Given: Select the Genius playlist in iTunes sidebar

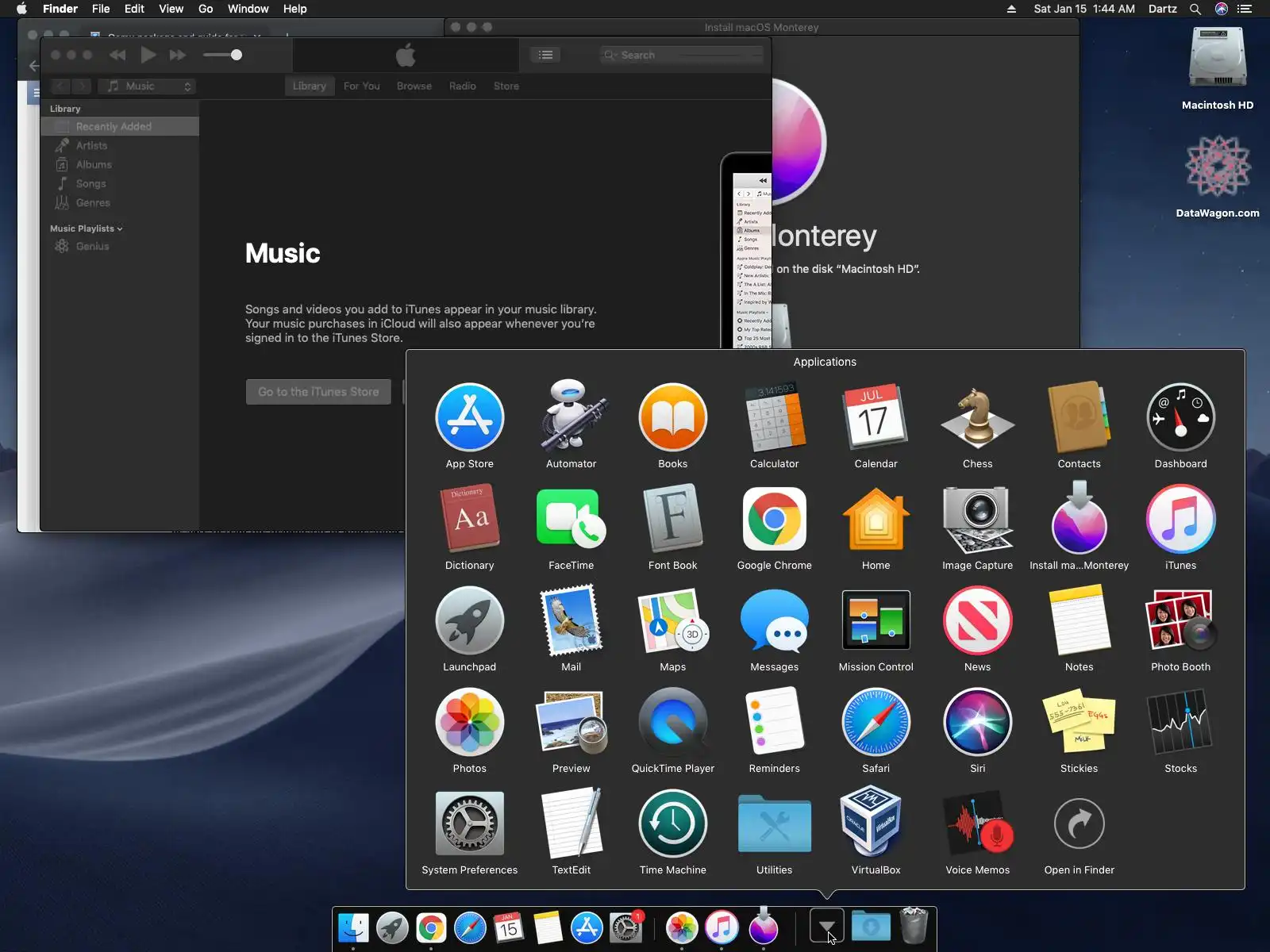Looking at the screenshot, I should tap(120, 246).
